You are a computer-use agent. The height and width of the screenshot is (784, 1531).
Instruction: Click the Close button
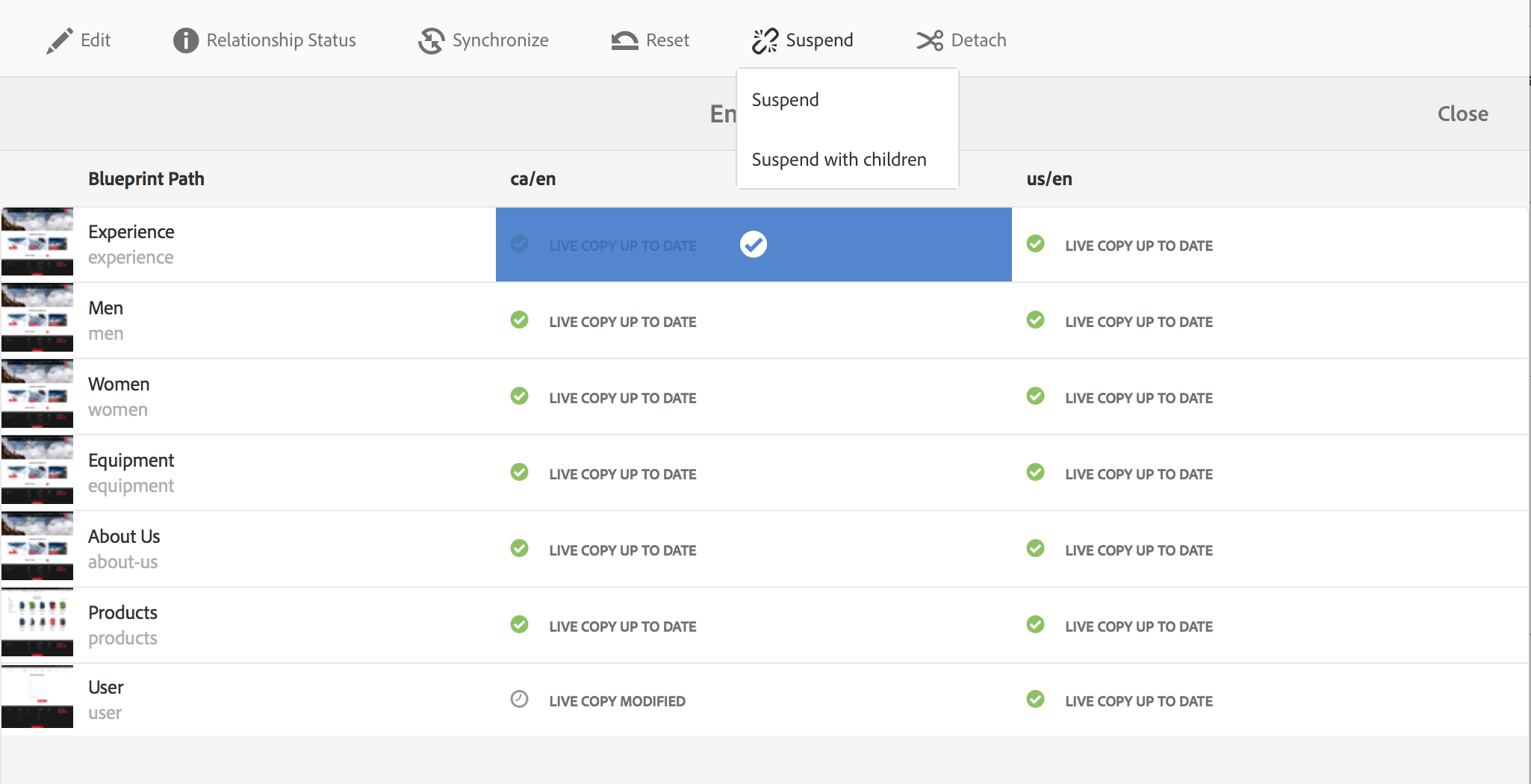1462,113
